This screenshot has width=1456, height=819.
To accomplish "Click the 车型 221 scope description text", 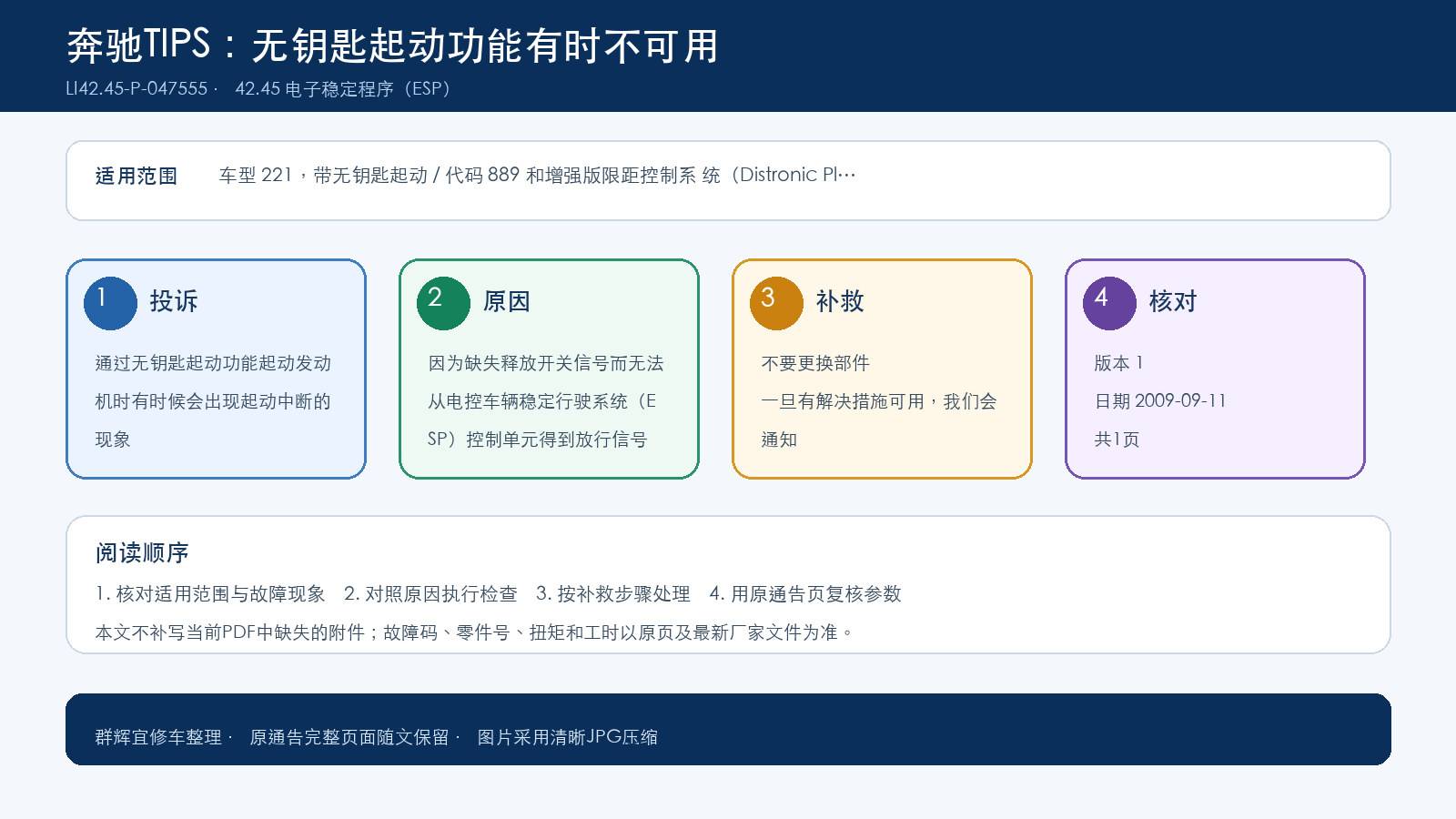I will pos(537,175).
